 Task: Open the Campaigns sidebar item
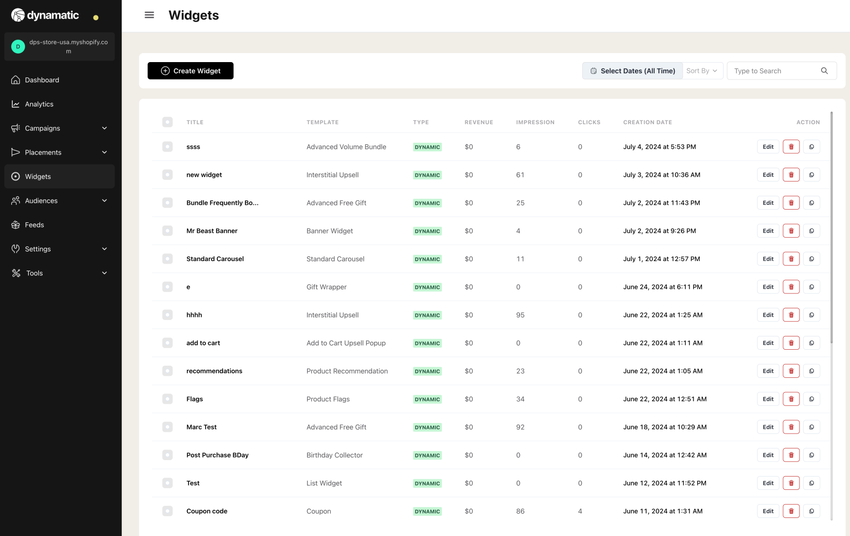[x=60, y=128]
